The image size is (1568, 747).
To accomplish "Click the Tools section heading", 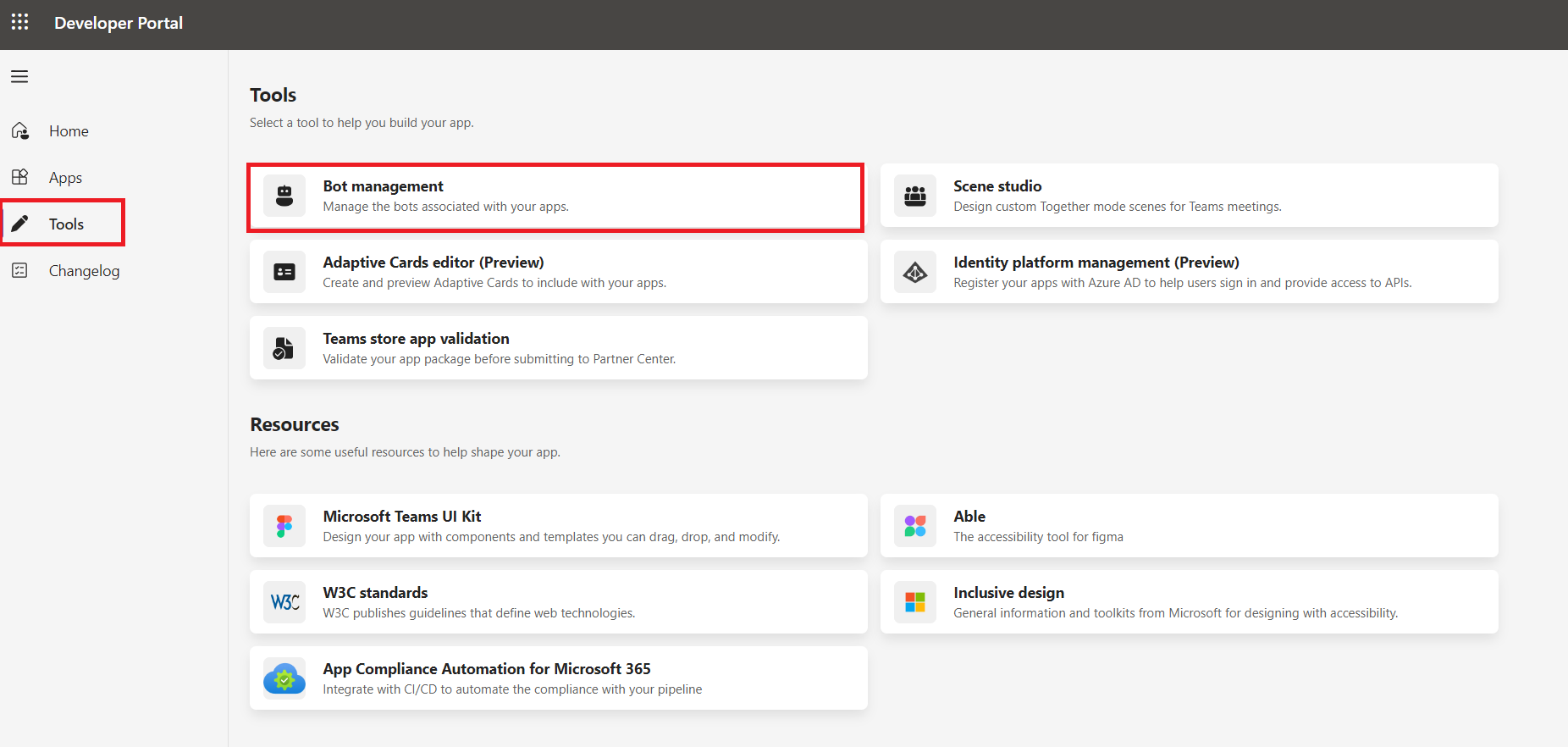I will [x=273, y=95].
